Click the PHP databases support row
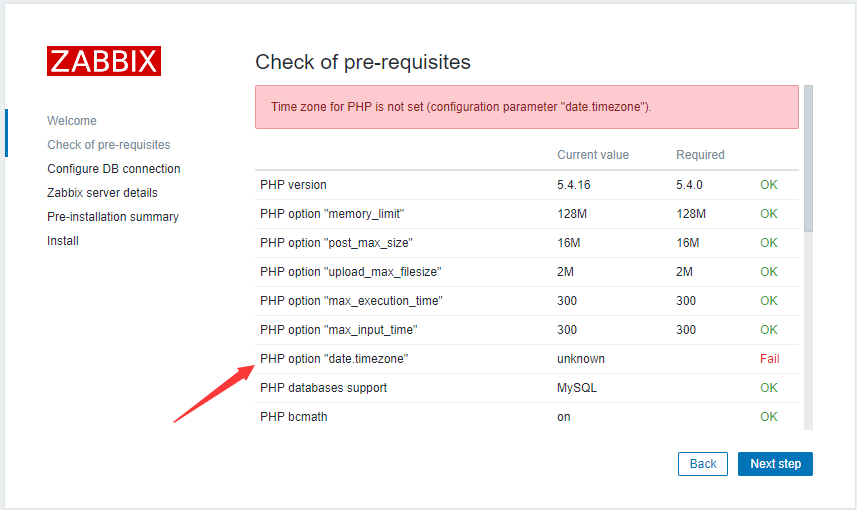Viewport: 857px width, 510px height. (527, 388)
